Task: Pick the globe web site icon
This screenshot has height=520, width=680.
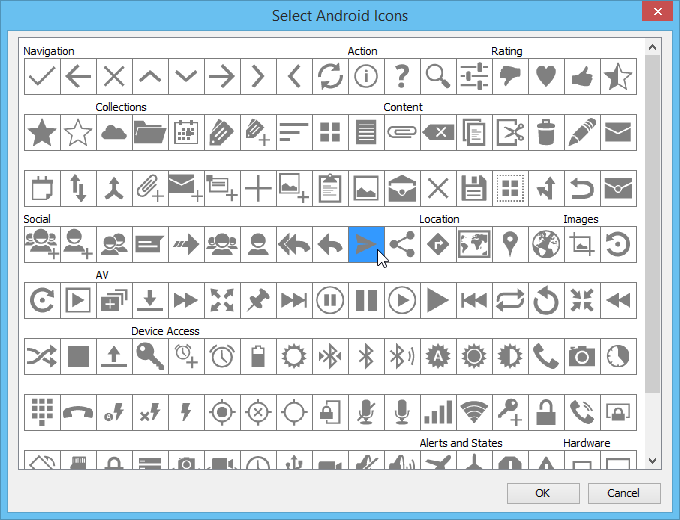Action: coord(546,244)
